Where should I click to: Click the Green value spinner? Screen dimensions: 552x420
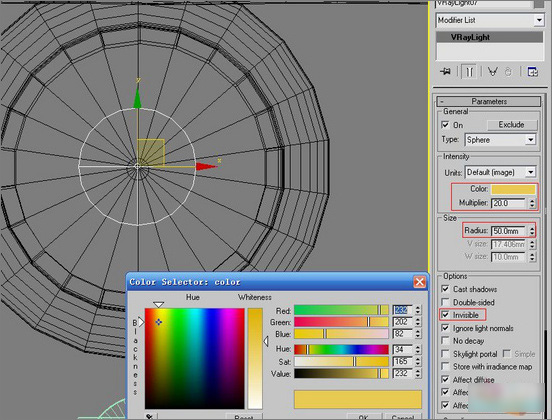click(x=418, y=322)
